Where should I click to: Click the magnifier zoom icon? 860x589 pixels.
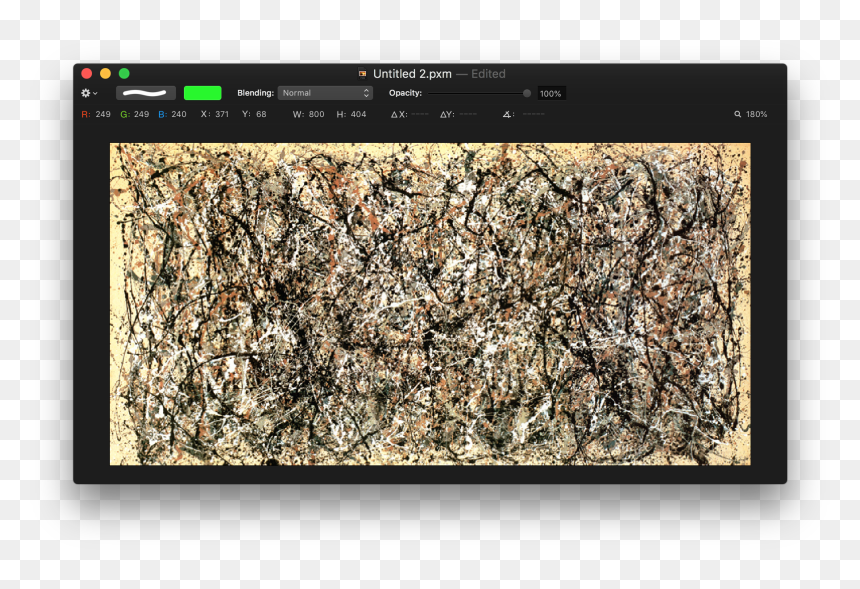[738, 114]
